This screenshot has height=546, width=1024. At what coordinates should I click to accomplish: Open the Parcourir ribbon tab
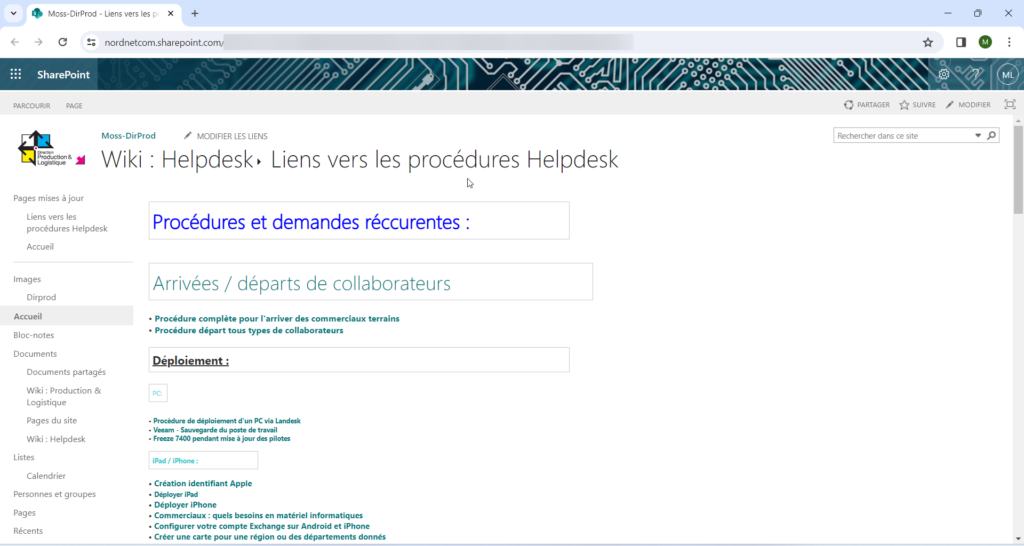[x=32, y=105]
